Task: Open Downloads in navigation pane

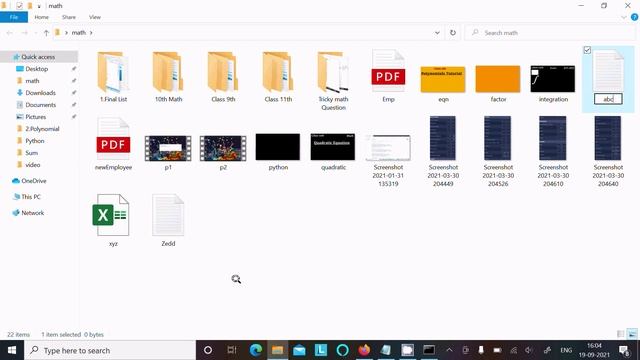Action: pyautogui.click(x=40, y=93)
